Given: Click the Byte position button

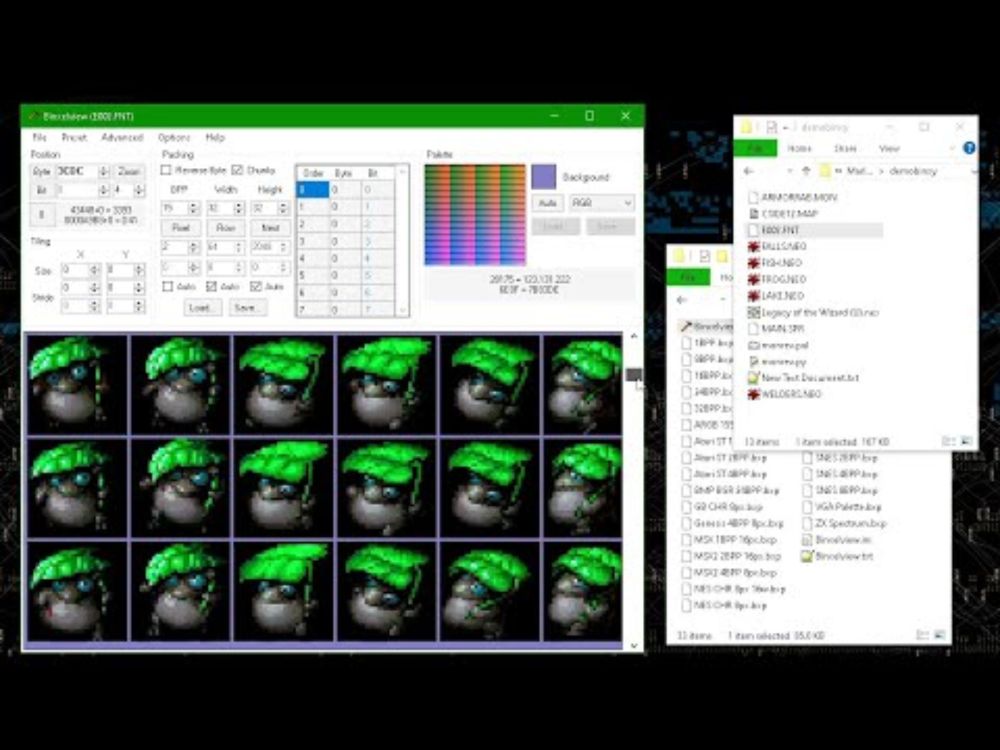Looking at the screenshot, I should pos(41,172).
